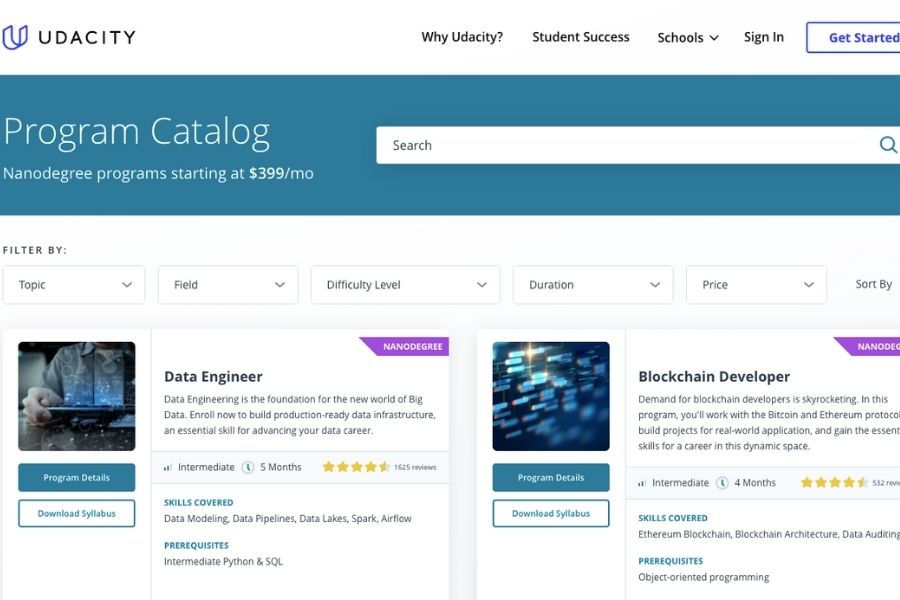Click the Data Engineer title
The image size is (900, 600).
(213, 377)
